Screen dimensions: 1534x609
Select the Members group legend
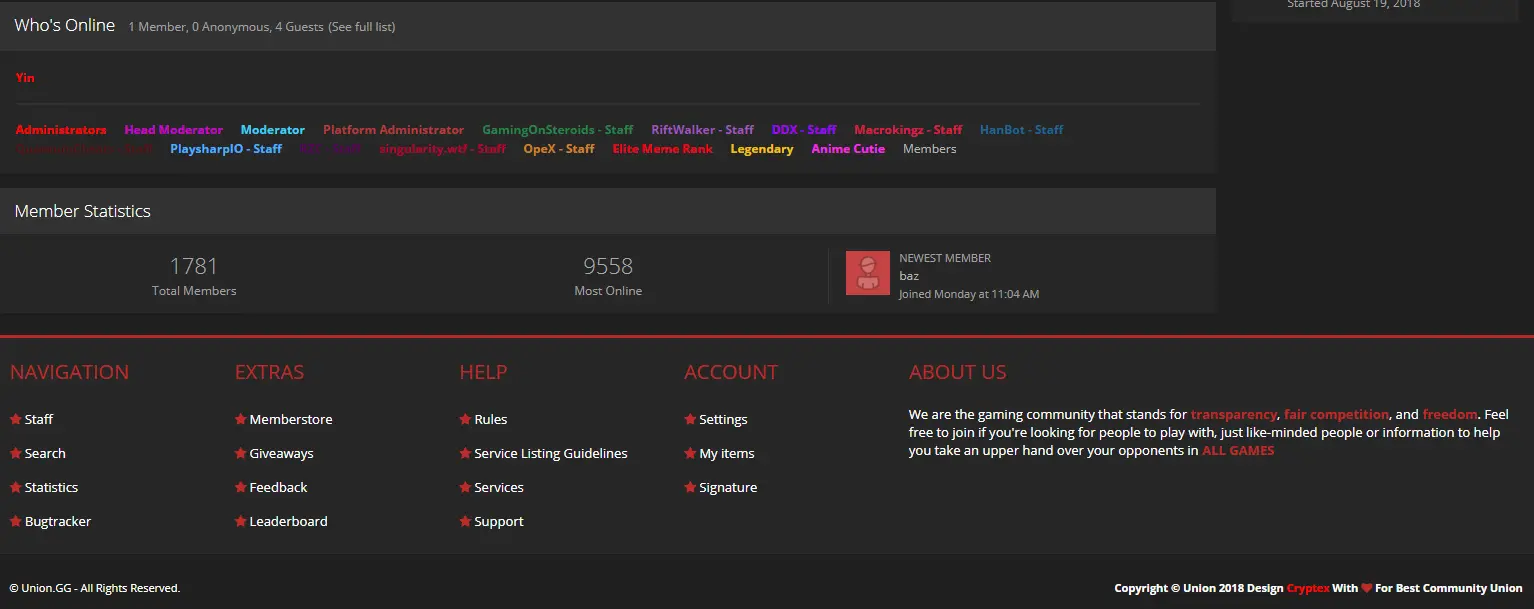pyautogui.click(x=930, y=149)
